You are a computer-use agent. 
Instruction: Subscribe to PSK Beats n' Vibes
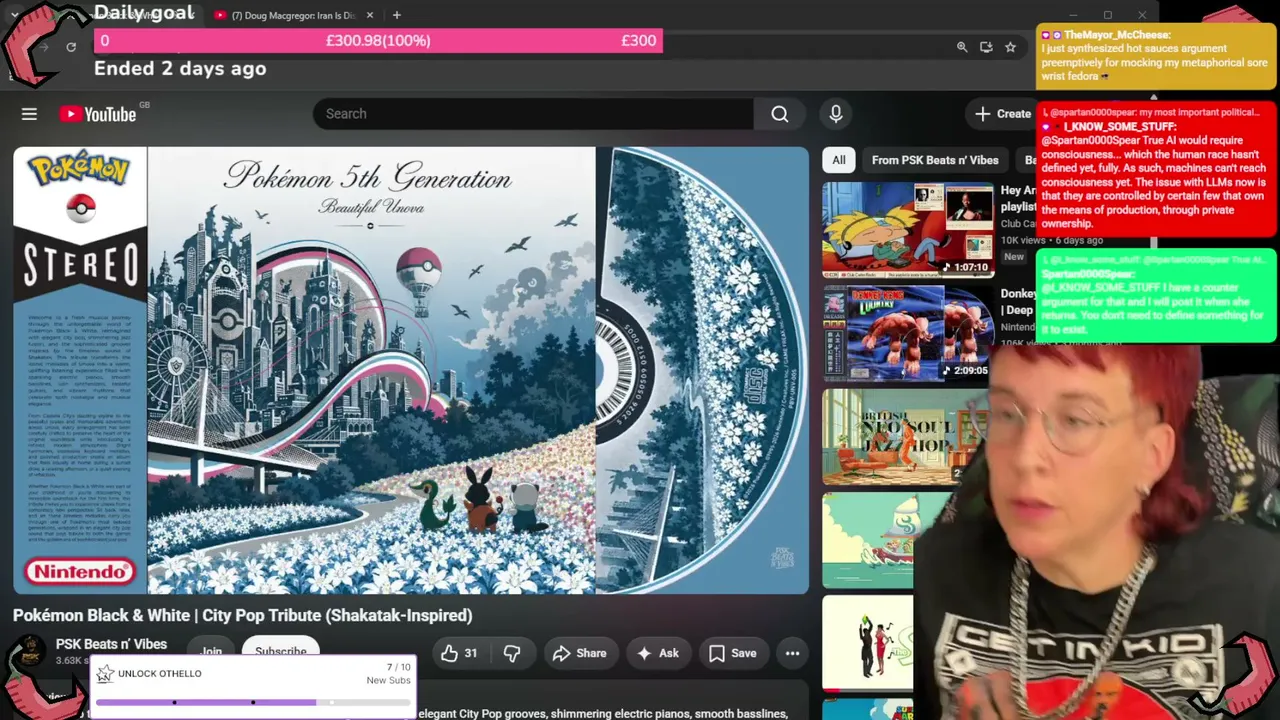[280, 651]
